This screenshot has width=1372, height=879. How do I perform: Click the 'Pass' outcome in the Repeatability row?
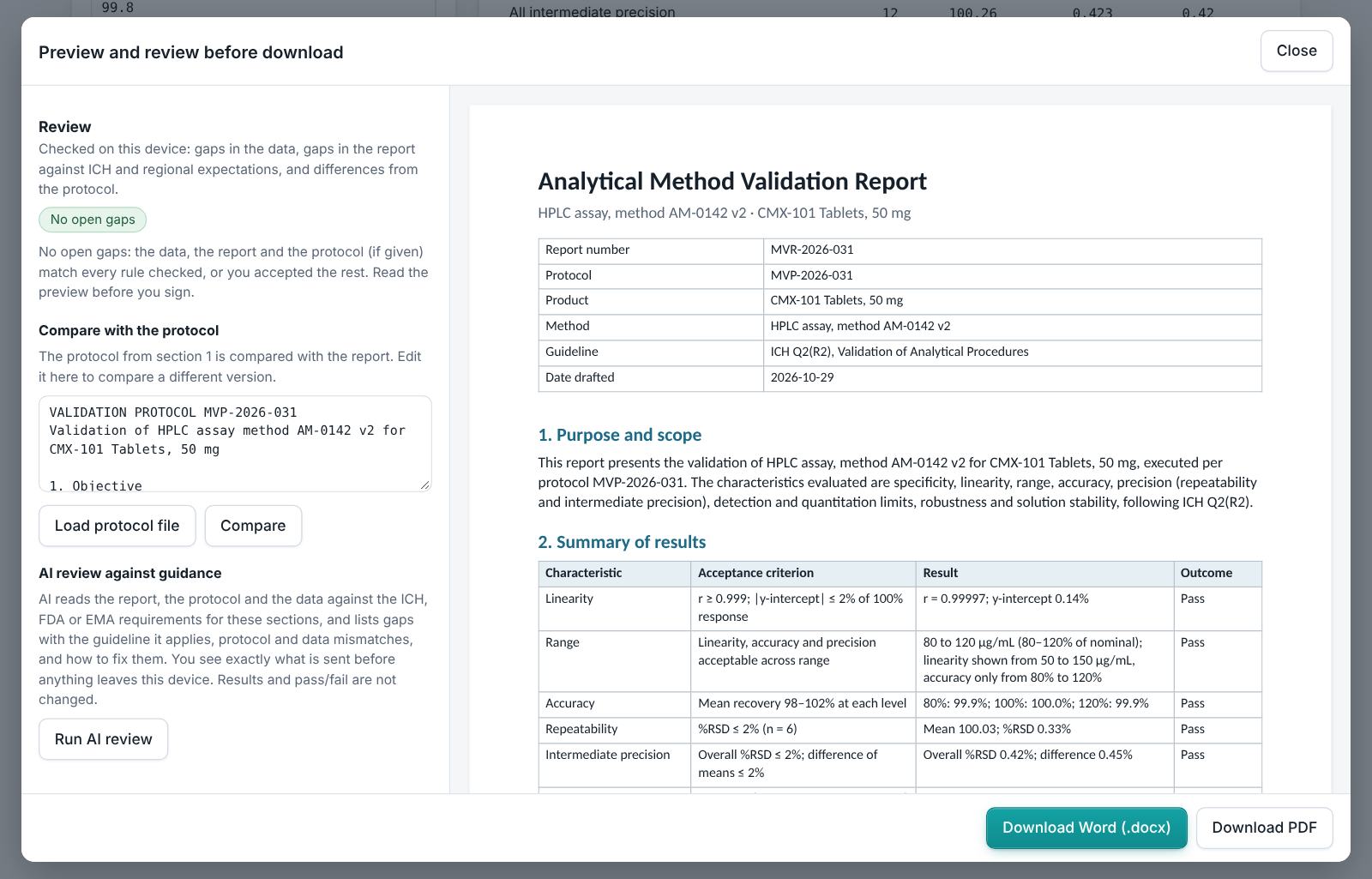(1193, 729)
